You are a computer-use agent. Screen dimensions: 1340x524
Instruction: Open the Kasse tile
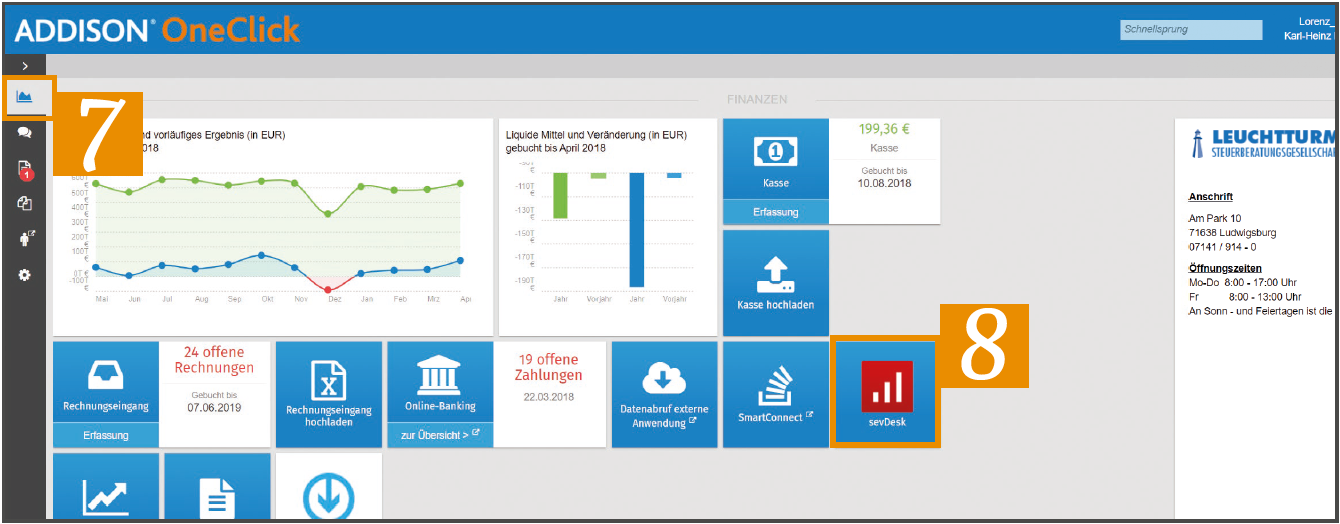click(x=775, y=158)
